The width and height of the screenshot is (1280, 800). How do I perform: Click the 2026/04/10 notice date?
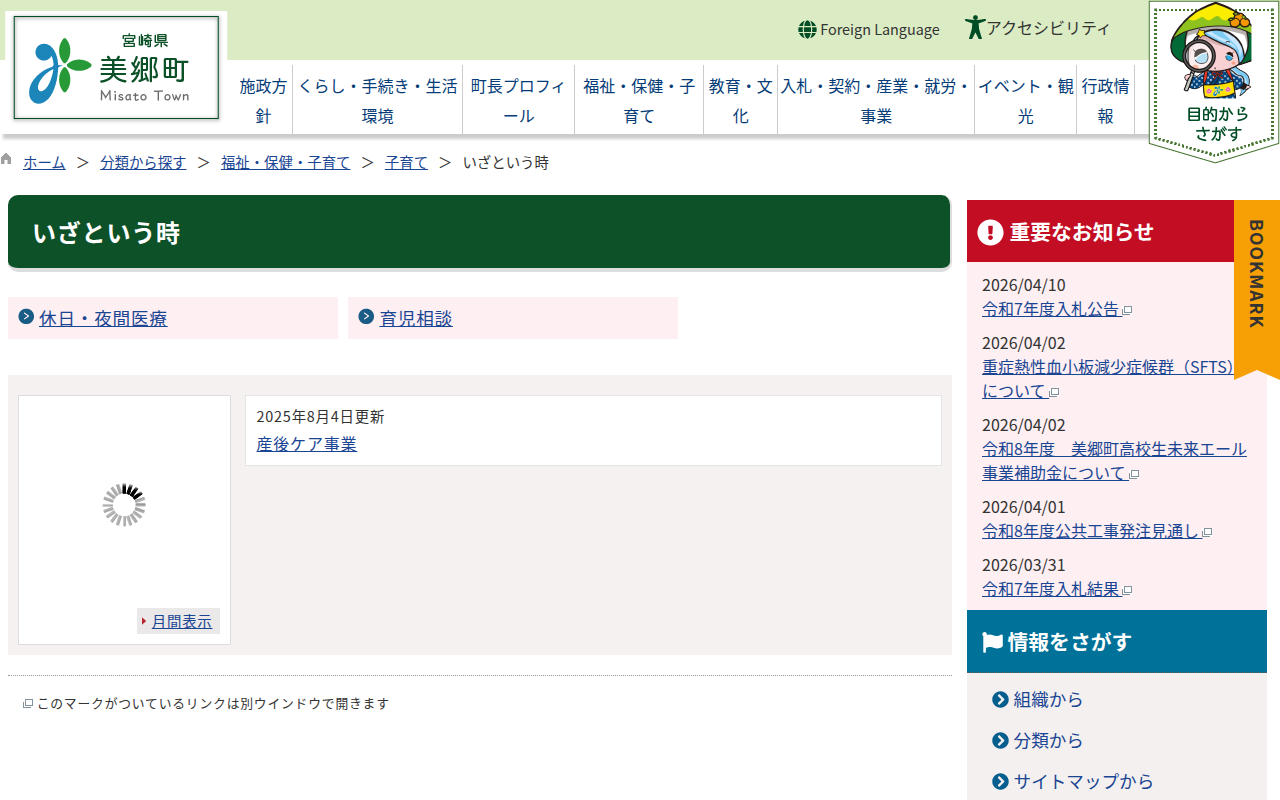pos(1024,285)
